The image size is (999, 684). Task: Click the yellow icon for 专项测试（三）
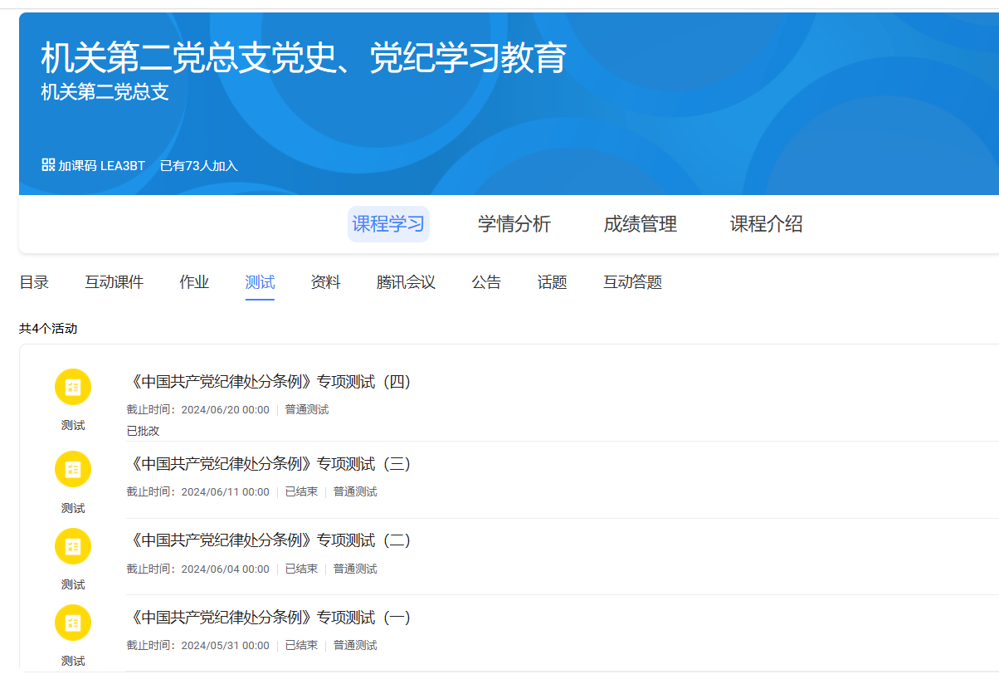[x=73, y=469]
